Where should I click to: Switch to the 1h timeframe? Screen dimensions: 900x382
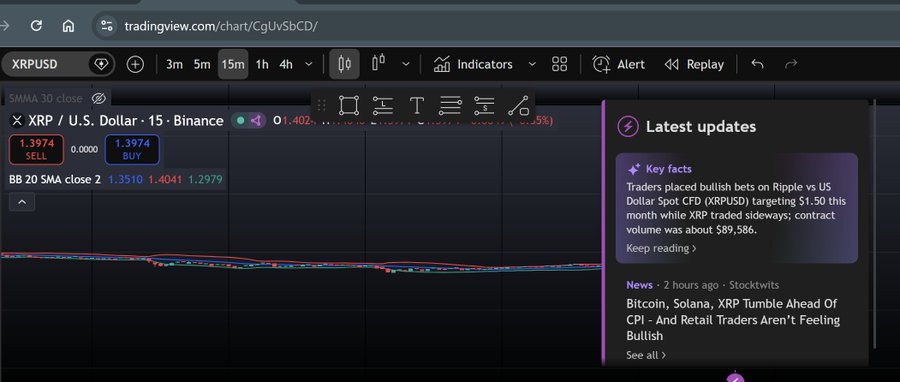[x=262, y=64]
